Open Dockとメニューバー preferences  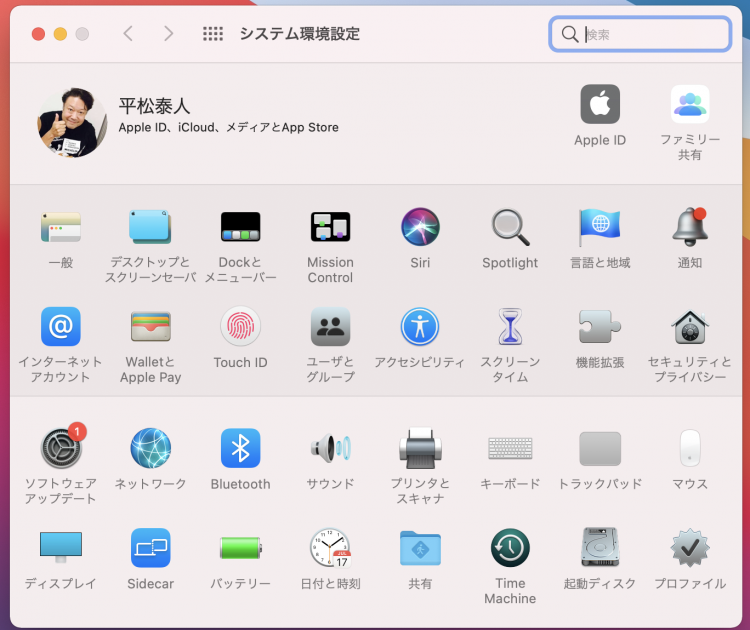coord(241,227)
